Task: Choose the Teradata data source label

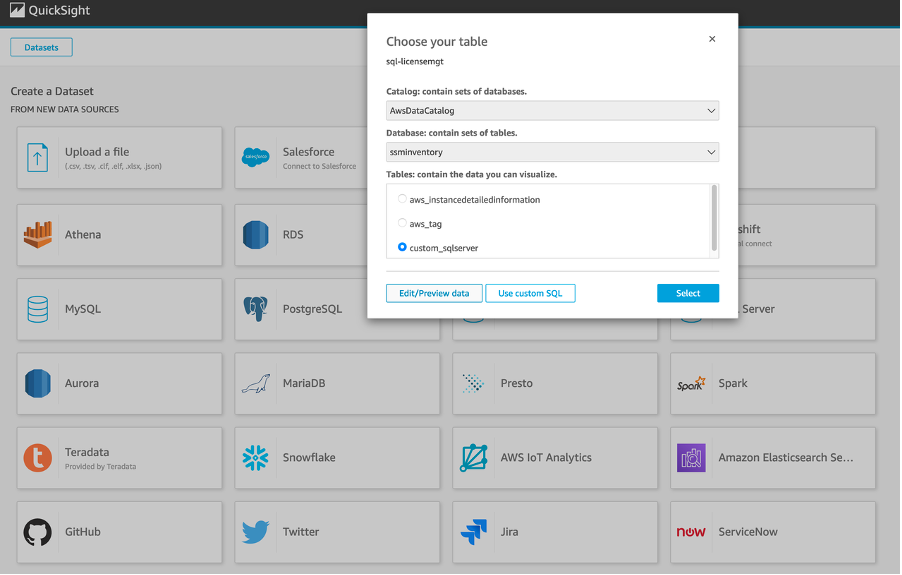Action: tap(87, 452)
